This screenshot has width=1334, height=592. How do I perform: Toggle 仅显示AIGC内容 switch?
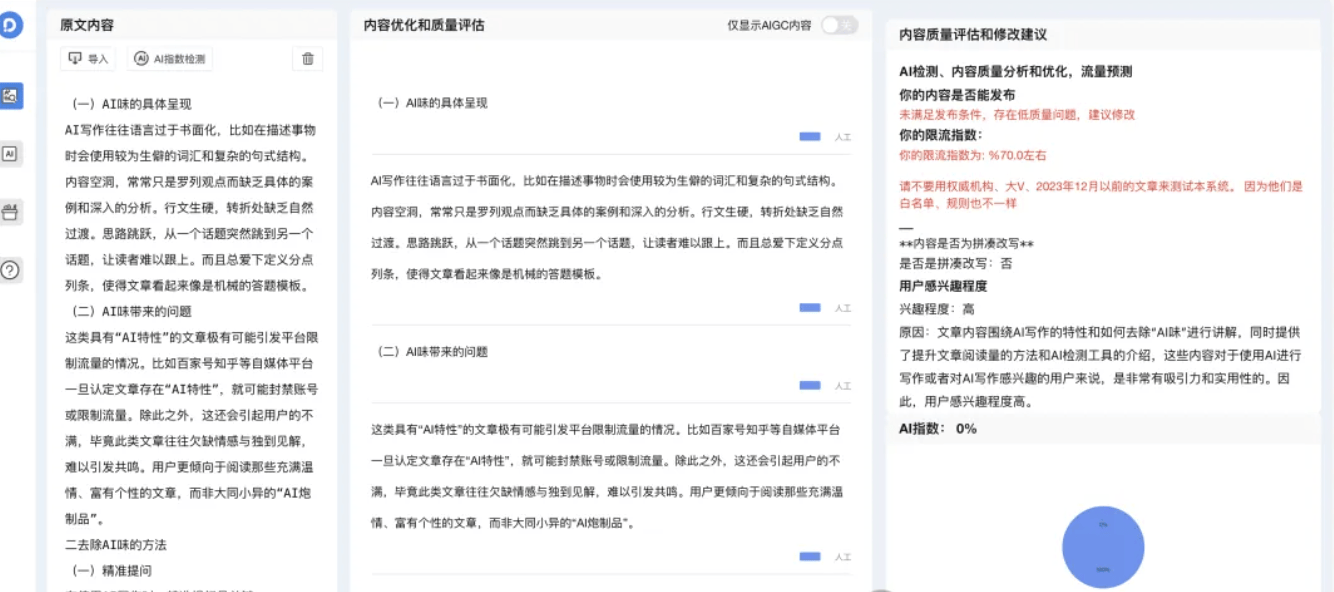(x=838, y=25)
